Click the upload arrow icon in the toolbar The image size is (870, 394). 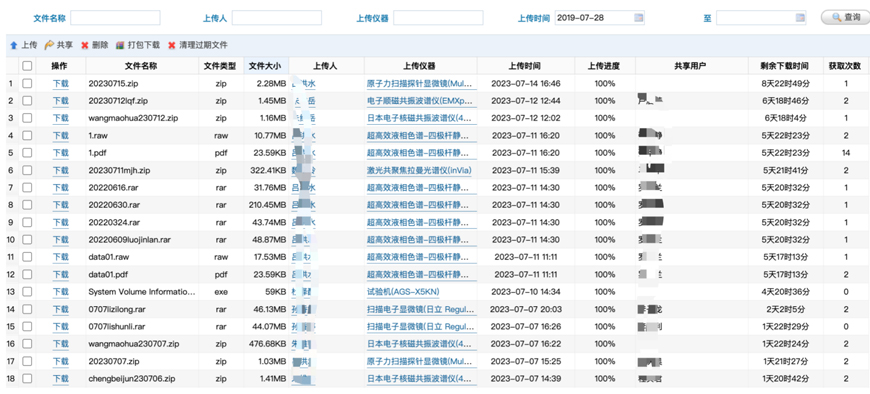point(14,46)
